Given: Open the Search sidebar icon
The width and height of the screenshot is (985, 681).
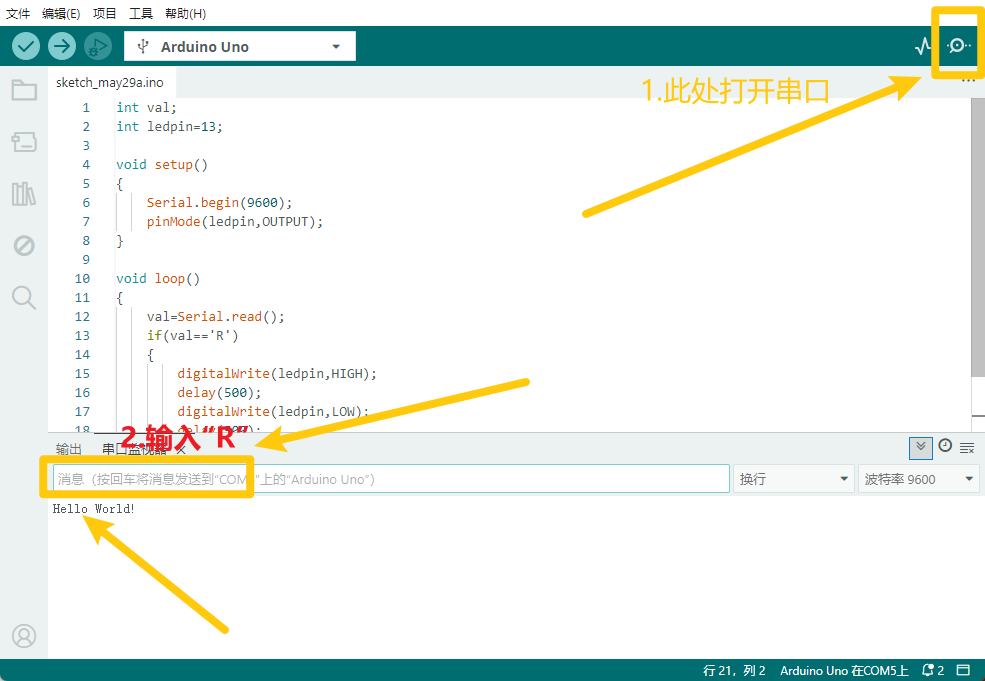Looking at the screenshot, I should (x=24, y=297).
